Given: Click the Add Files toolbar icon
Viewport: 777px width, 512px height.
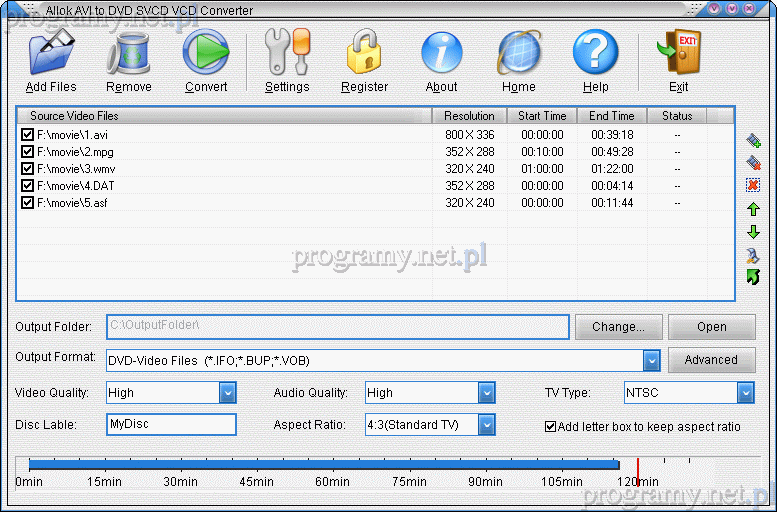Looking at the screenshot, I should pyautogui.click(x=51, y=55).
